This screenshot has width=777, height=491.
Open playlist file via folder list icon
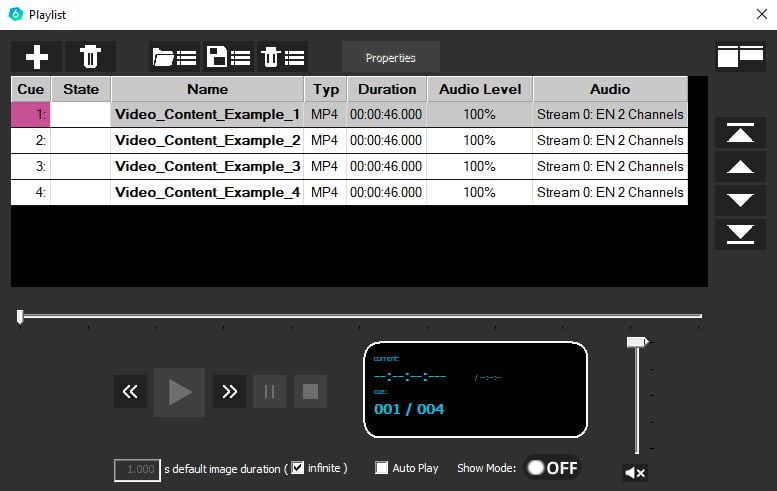tap(175, 57)
